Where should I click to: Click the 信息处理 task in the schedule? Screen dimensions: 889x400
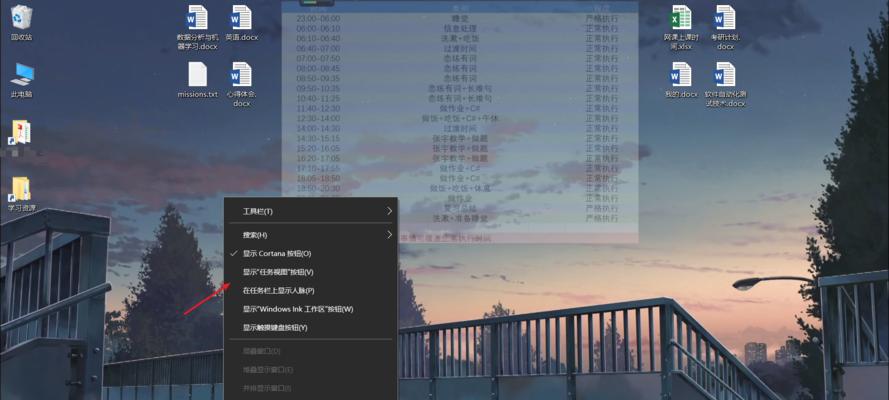462,29
